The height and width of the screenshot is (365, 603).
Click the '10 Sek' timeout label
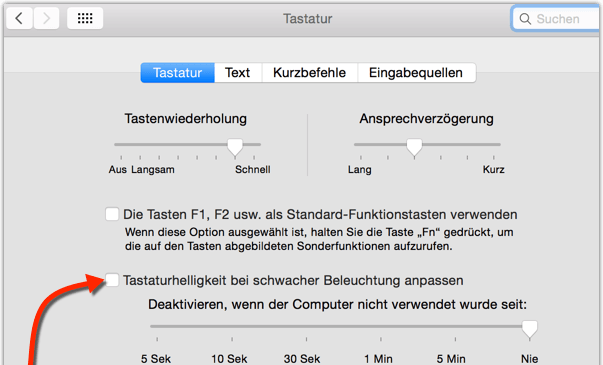[229, 359]
